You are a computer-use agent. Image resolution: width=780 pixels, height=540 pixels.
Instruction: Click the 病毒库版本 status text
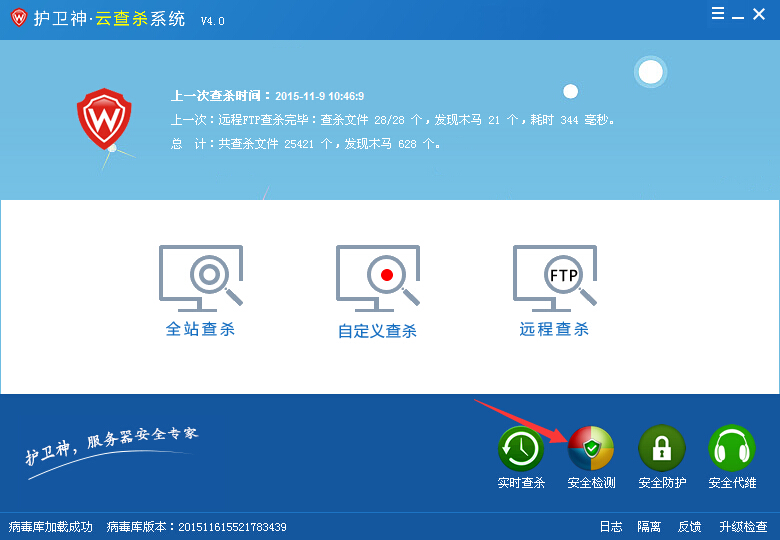[x=196, y=527]
